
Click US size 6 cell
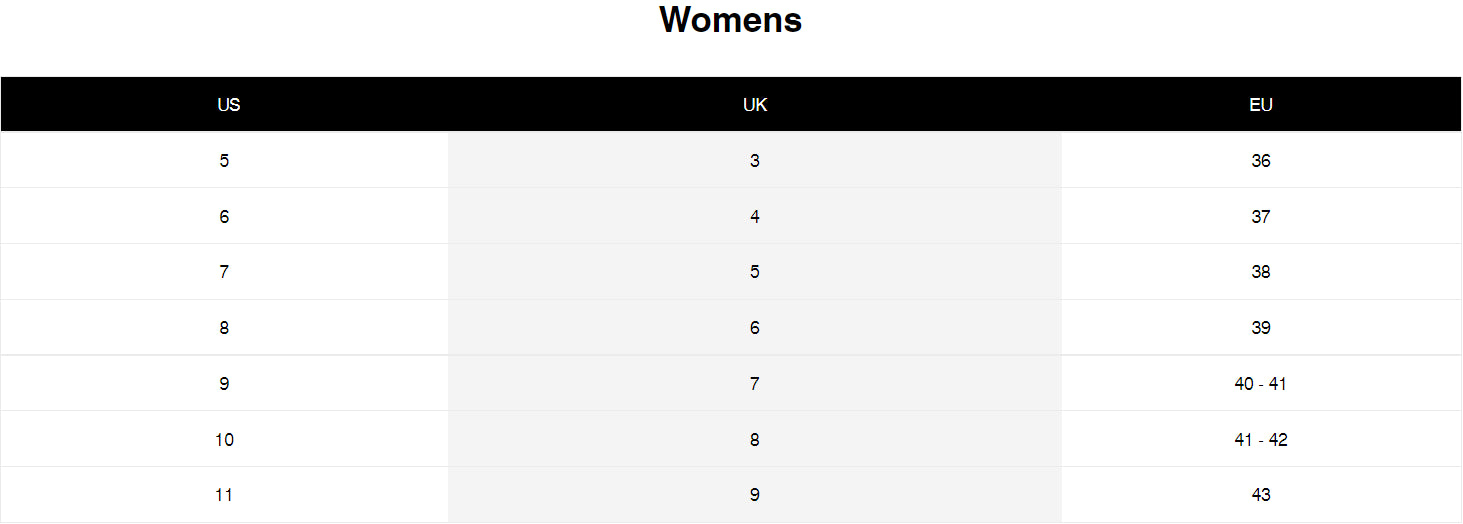(224, 217)
